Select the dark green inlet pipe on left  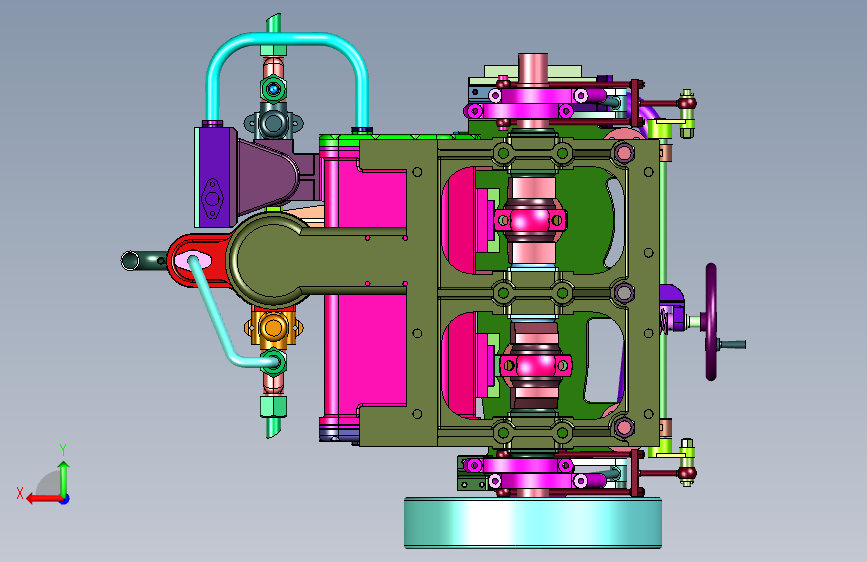click(142, 260)
